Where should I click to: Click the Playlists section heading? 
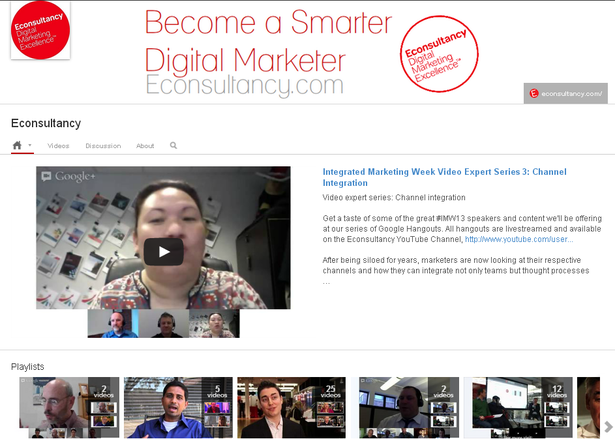pos(27,367)
